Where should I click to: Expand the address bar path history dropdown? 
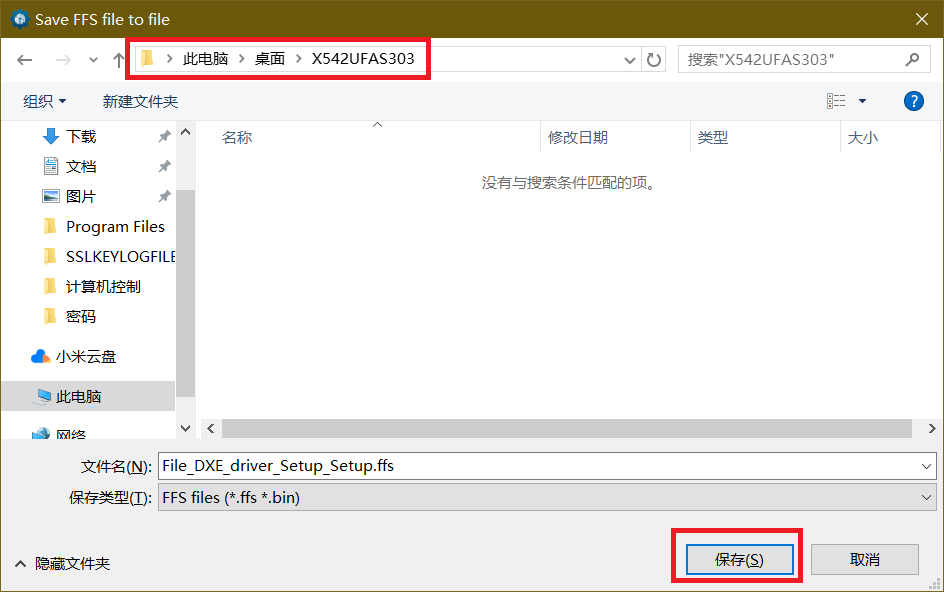pos(630,60)
